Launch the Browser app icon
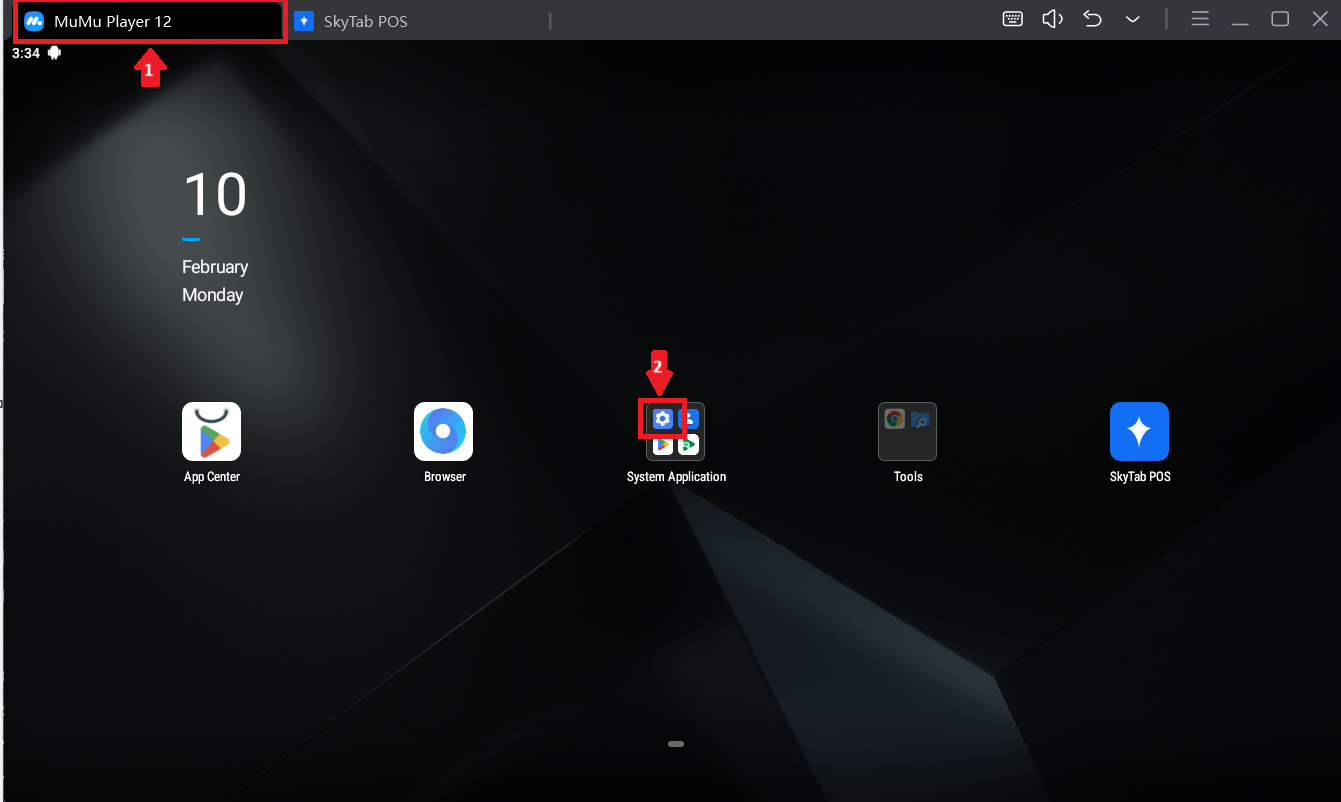 pyautogui.click(x=444, y=431)
